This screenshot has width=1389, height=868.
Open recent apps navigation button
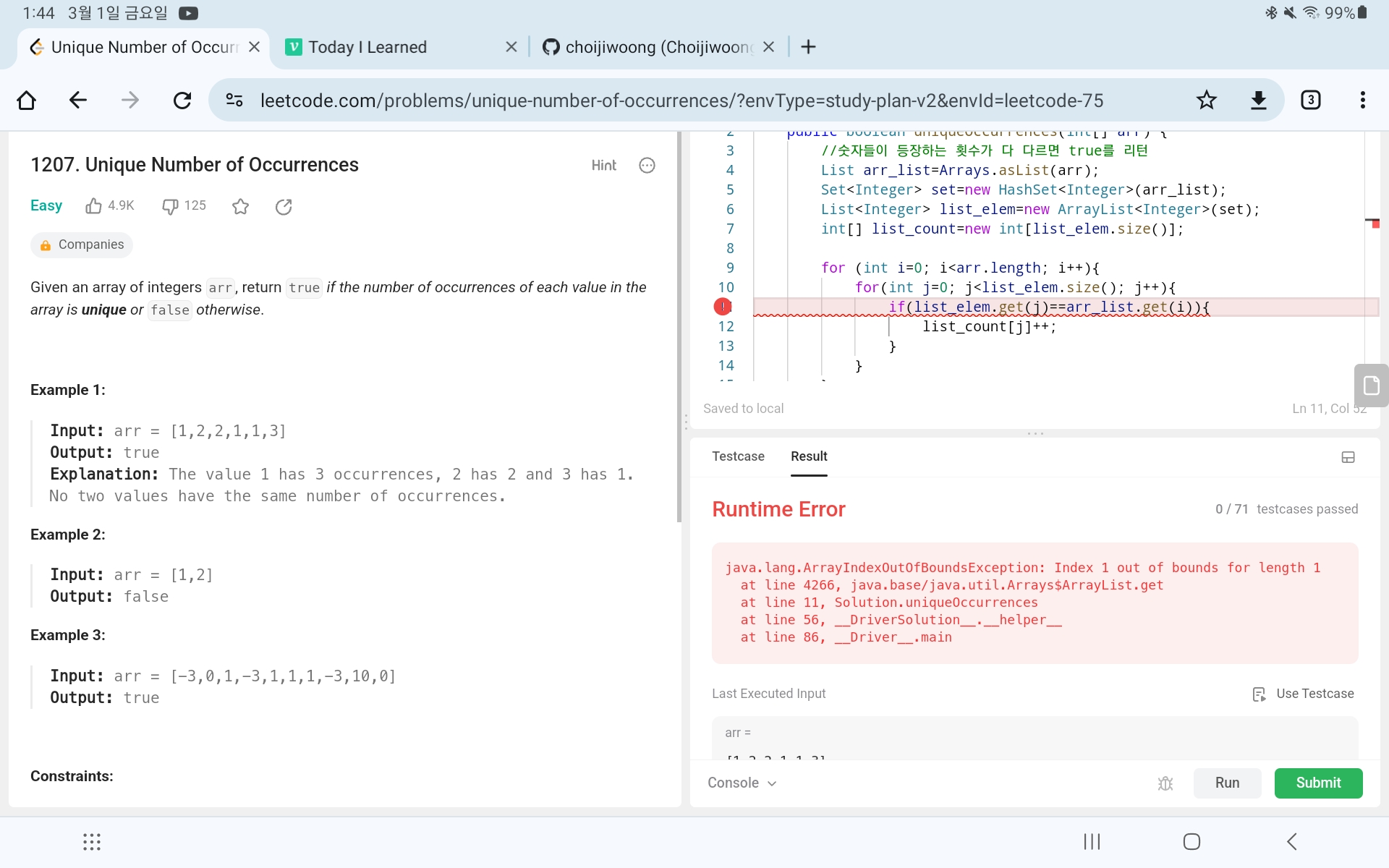pyautogui.click(x=1092, y=841)
